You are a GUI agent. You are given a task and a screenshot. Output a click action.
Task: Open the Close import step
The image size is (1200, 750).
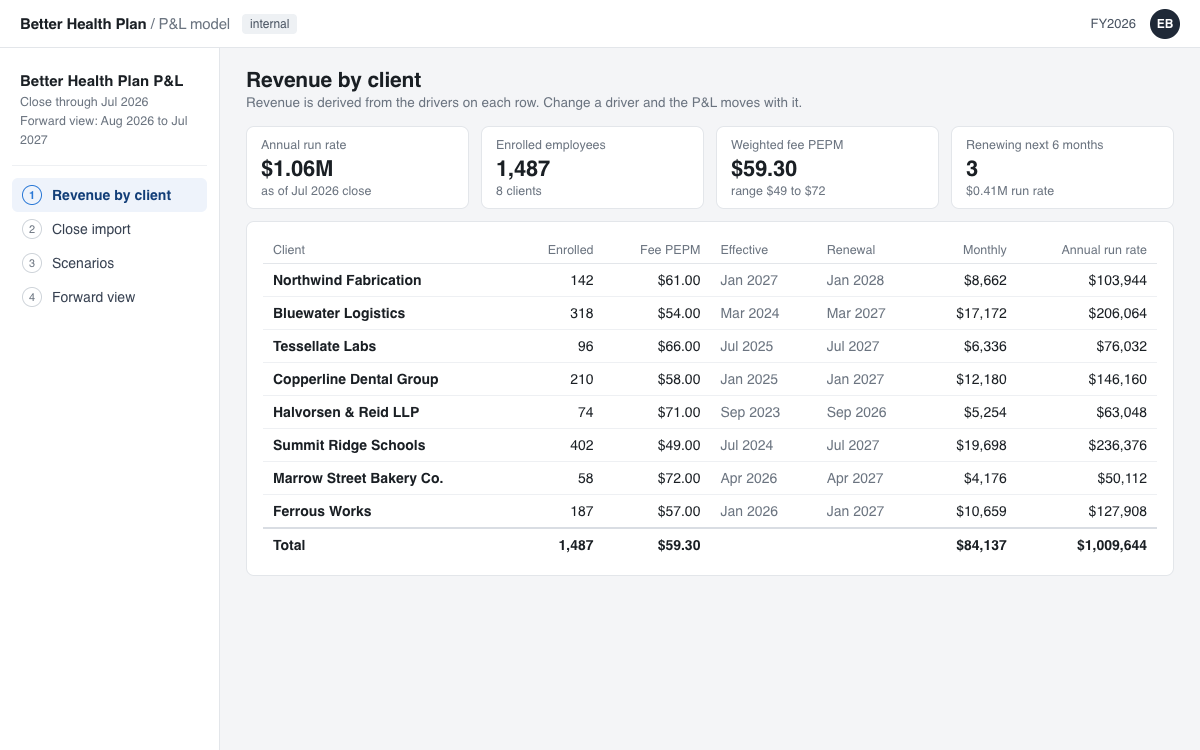coord(110,229)
